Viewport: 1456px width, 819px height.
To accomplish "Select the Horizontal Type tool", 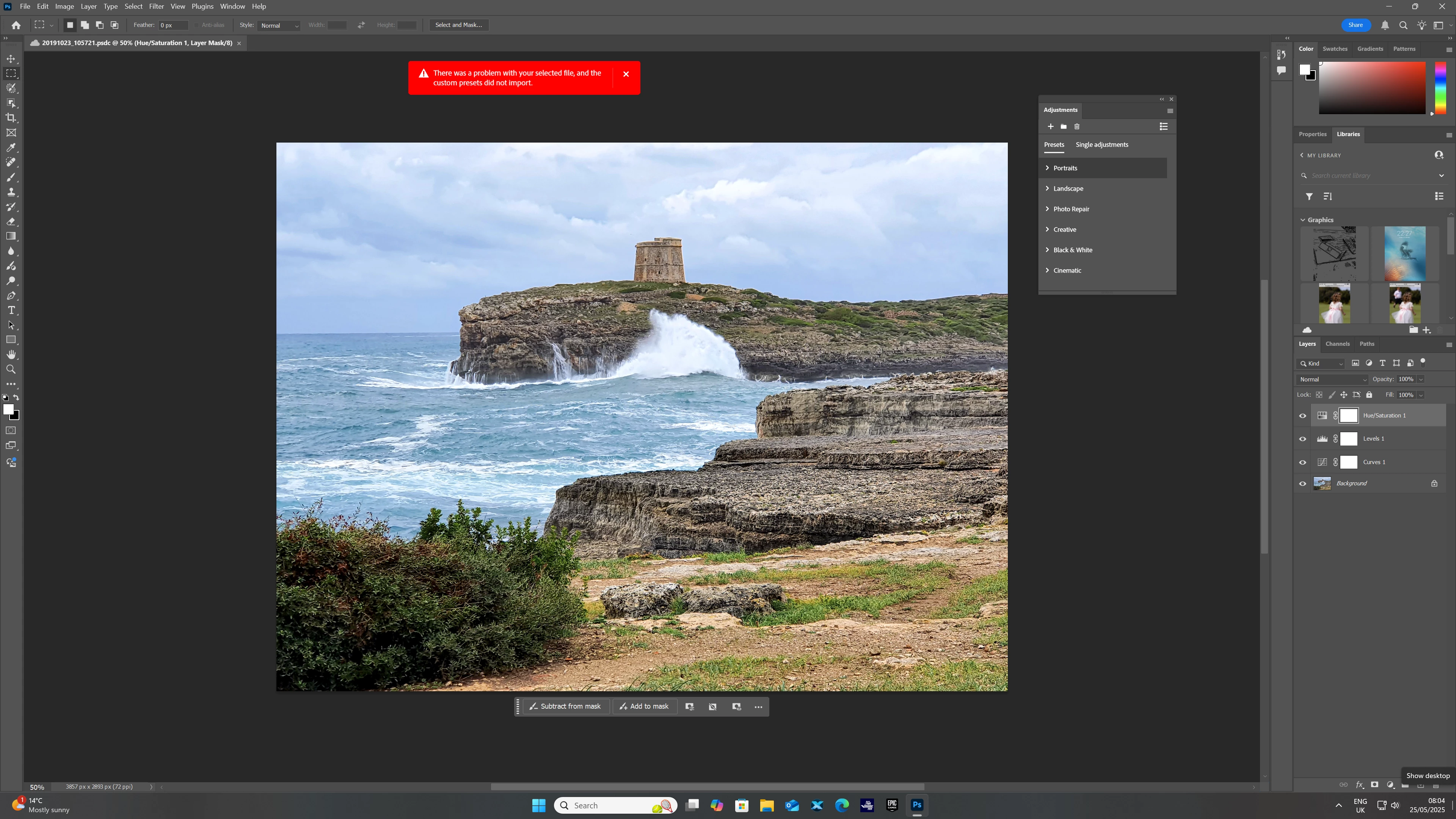I will click(11, 310).
